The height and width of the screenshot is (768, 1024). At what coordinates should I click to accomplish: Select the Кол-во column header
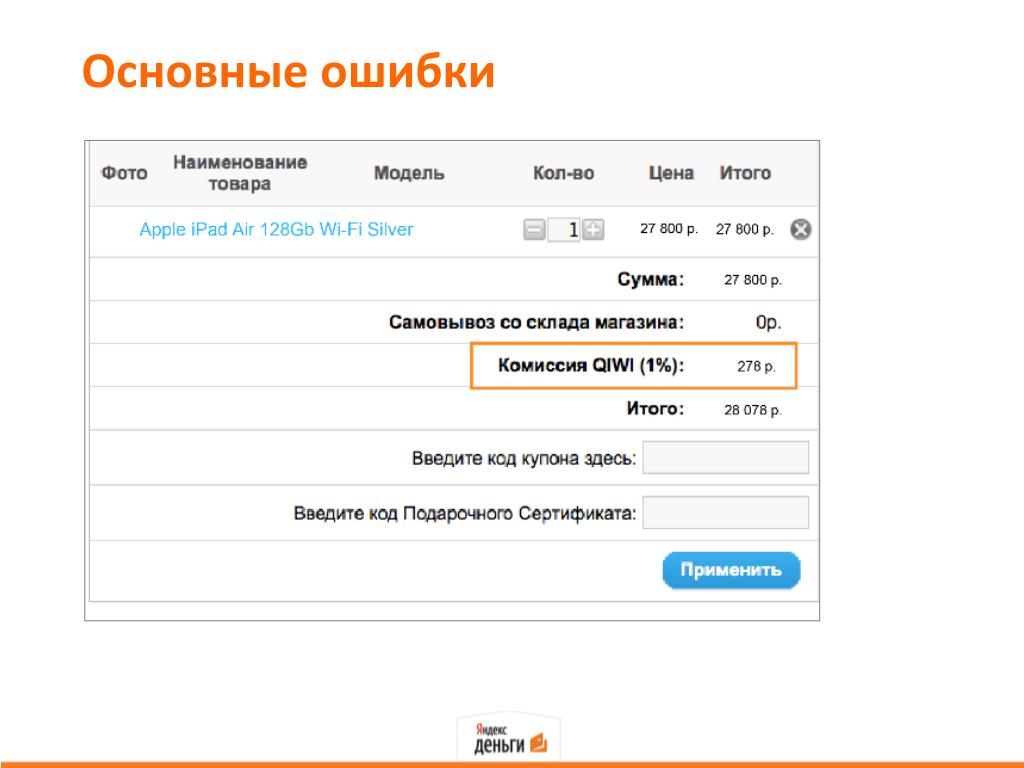(x=564, y=173)
